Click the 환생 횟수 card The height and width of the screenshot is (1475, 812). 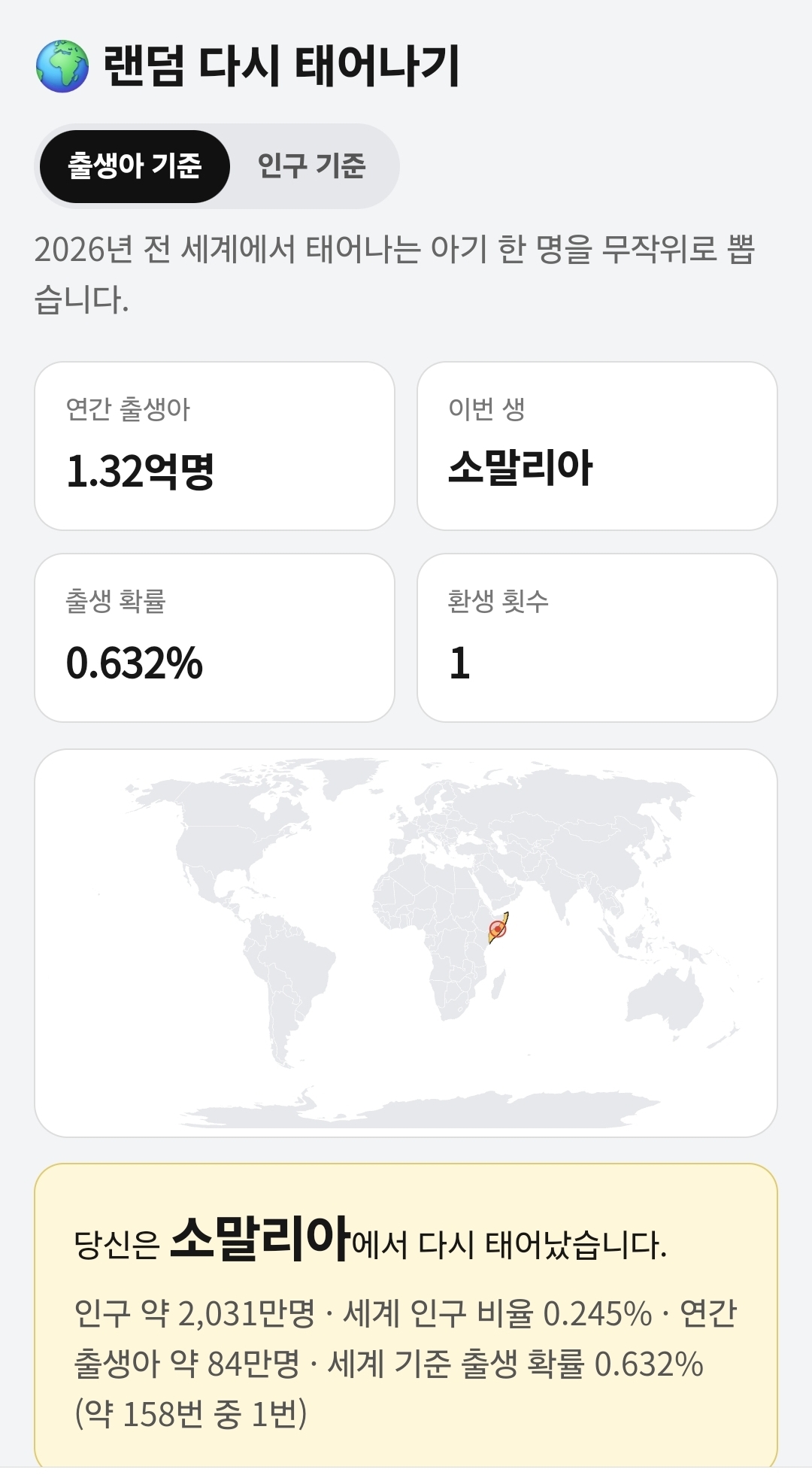point(597,638)
